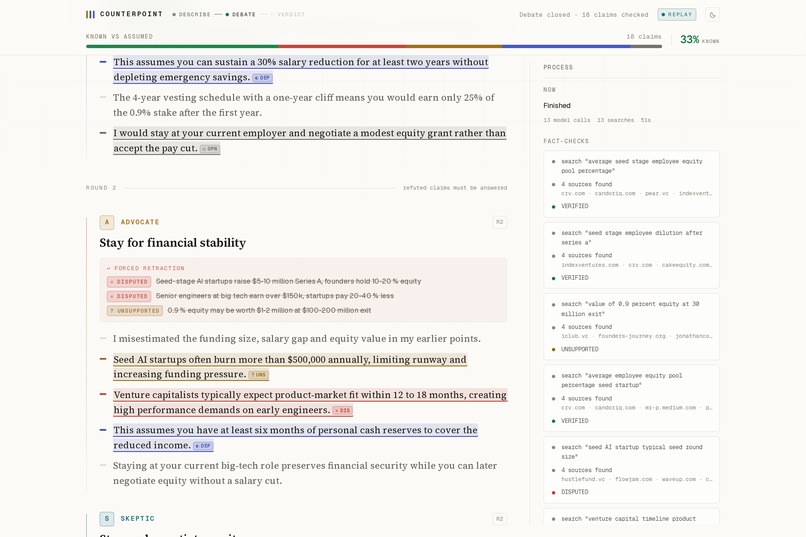Image resolution: width=806 pixels, height=537 pixels.
Task: Select claim about negotiating a modest equity grant
Action: click(309, 140)
